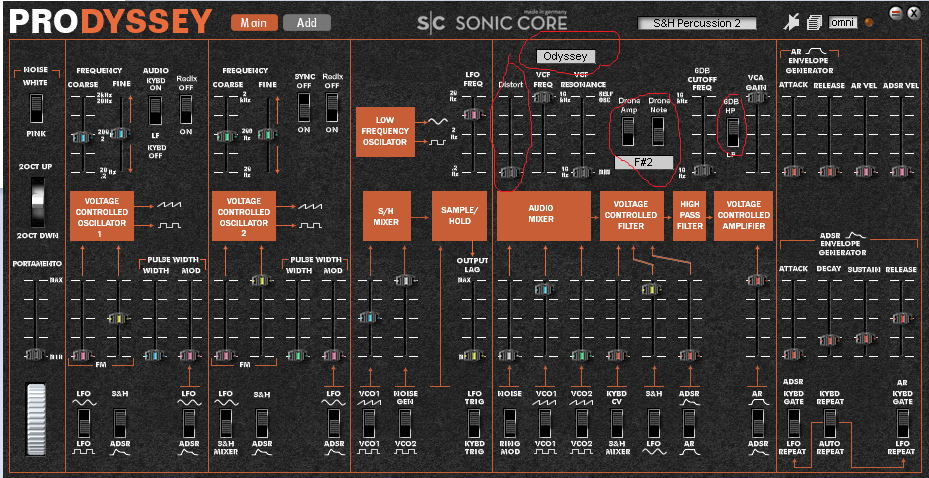Toggle the VCO2 Sync switch
929x478 pixels.
tap(304, 109)
